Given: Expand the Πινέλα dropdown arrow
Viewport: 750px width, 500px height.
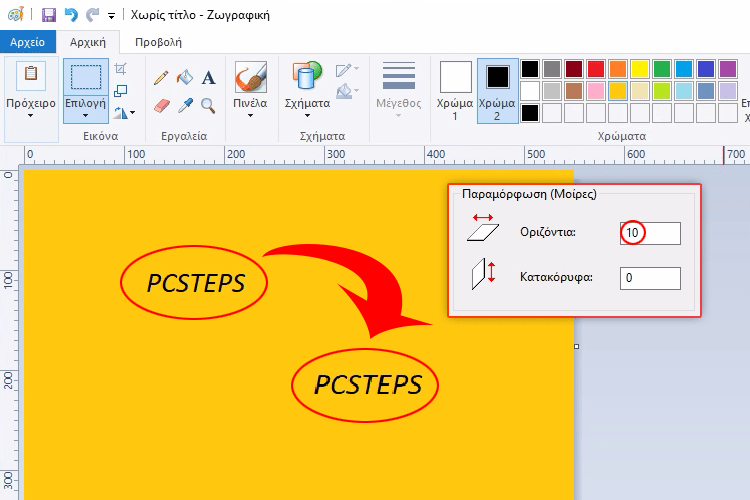Looking at the screenshot, I should point(250,116).
